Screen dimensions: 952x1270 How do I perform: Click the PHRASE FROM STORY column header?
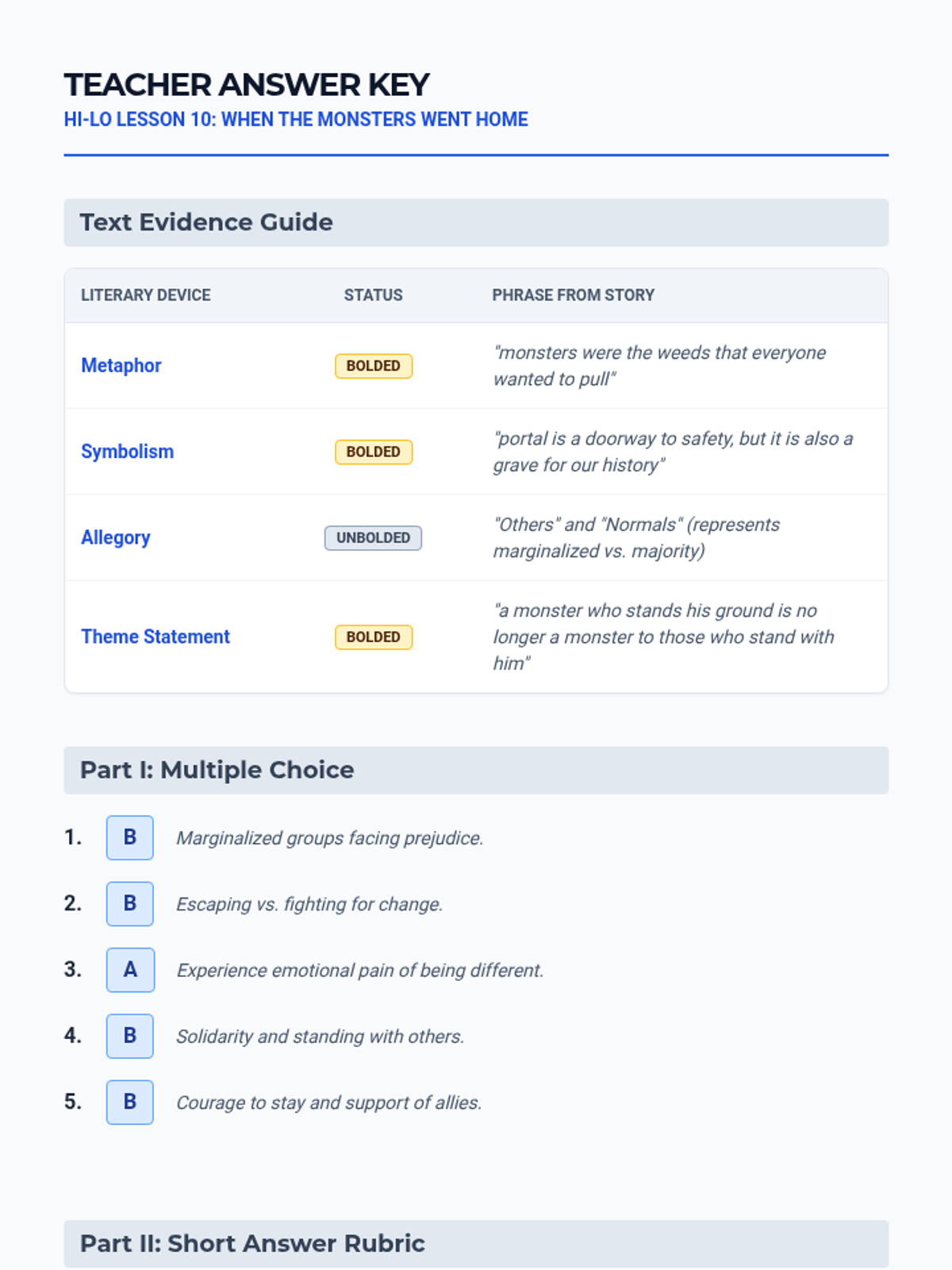click(x=573, y=295)
